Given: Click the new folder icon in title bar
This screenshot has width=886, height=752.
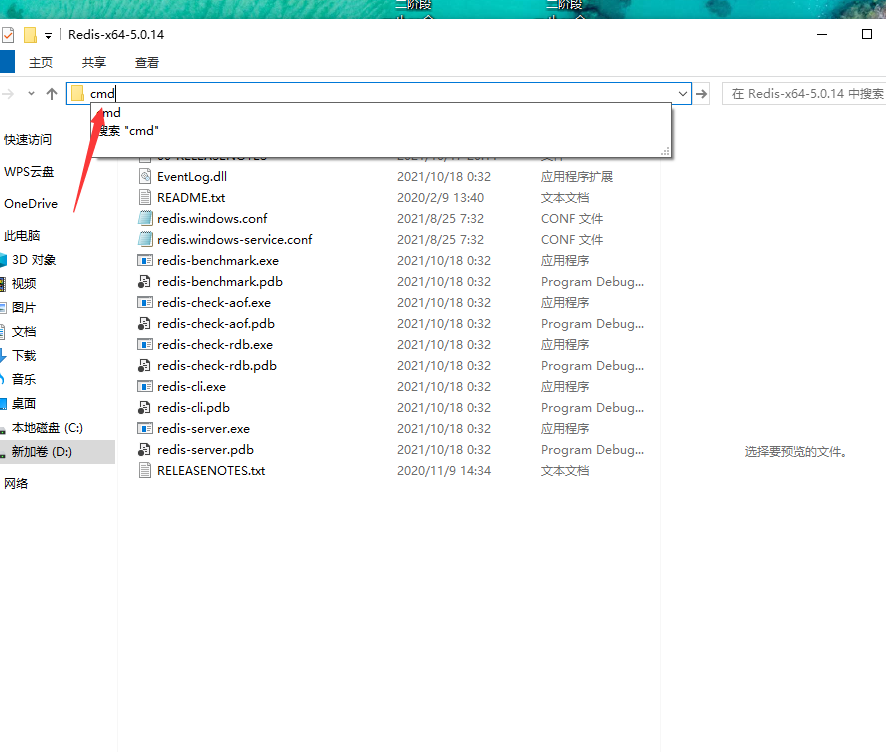Looking at the screenshot, I should pyautogui.click(x=31, y=35).
